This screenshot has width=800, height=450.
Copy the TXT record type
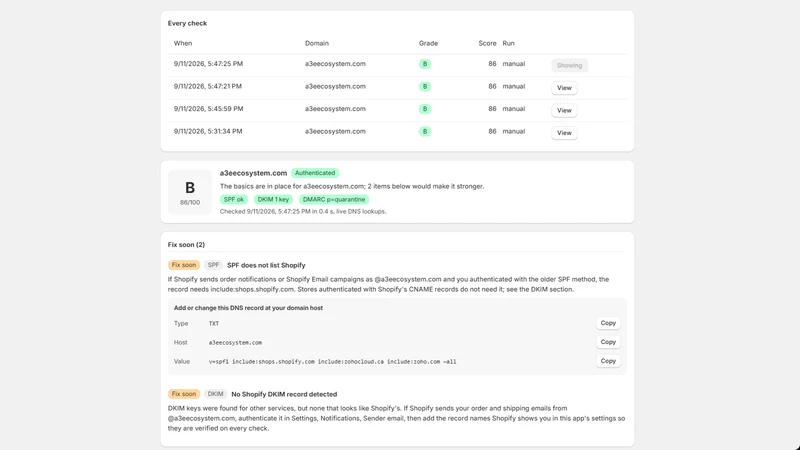608,323
